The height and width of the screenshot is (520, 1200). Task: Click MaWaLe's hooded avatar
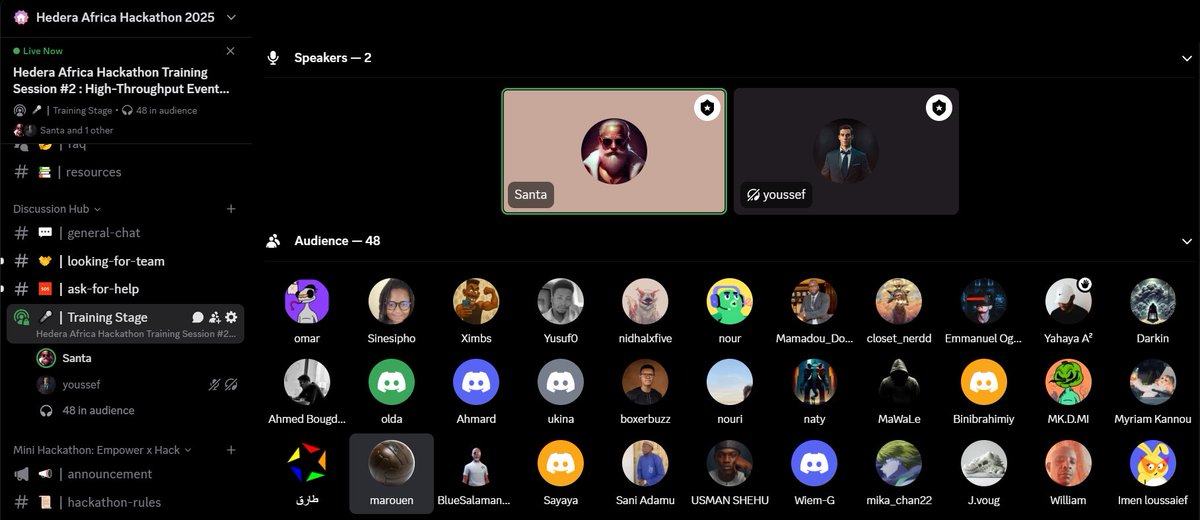pyautogui.click(x=899, y=382)
